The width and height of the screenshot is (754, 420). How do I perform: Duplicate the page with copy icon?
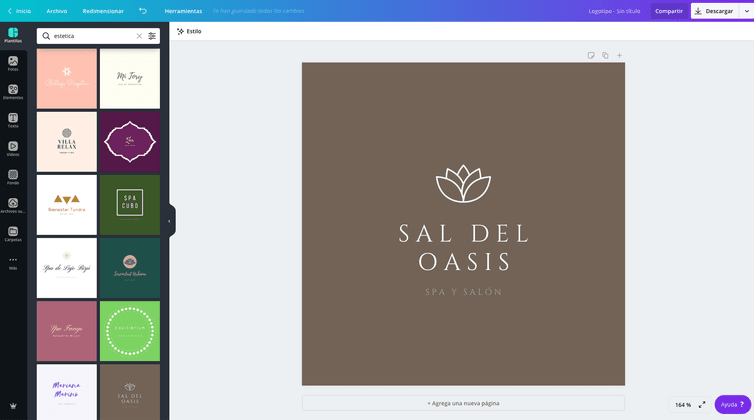605,55
